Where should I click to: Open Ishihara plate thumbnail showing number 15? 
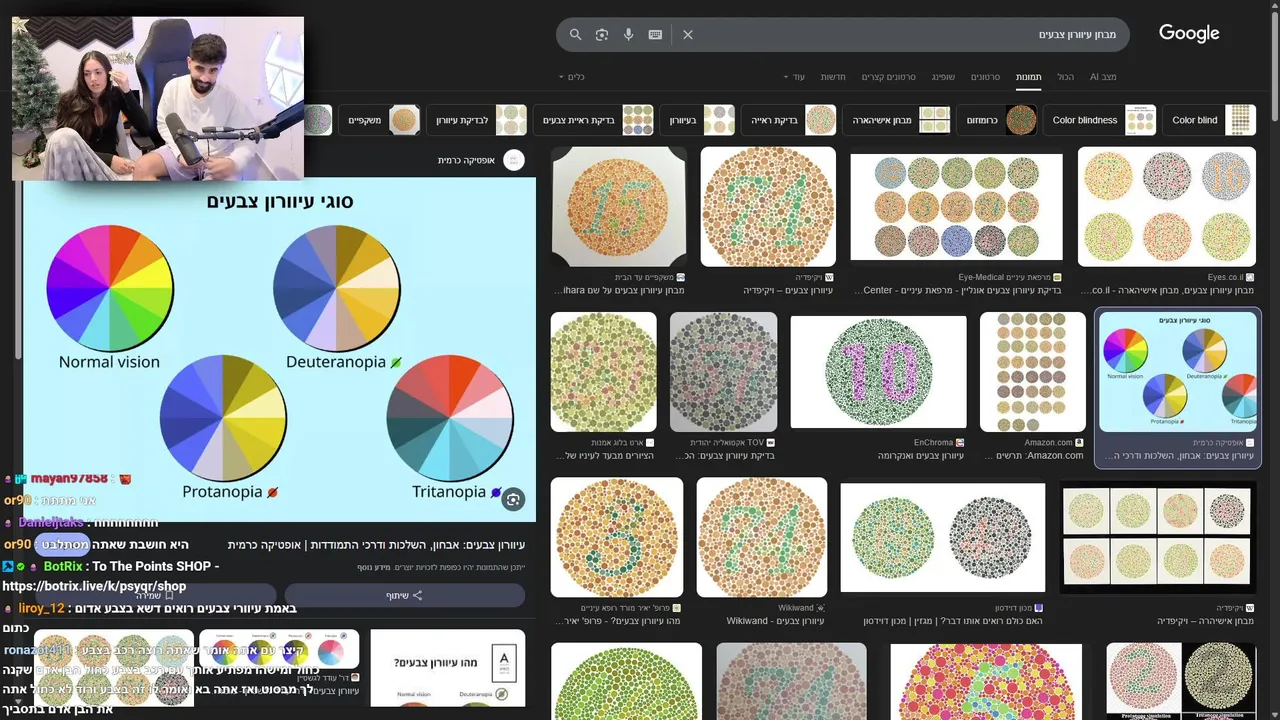pos(619,207)
